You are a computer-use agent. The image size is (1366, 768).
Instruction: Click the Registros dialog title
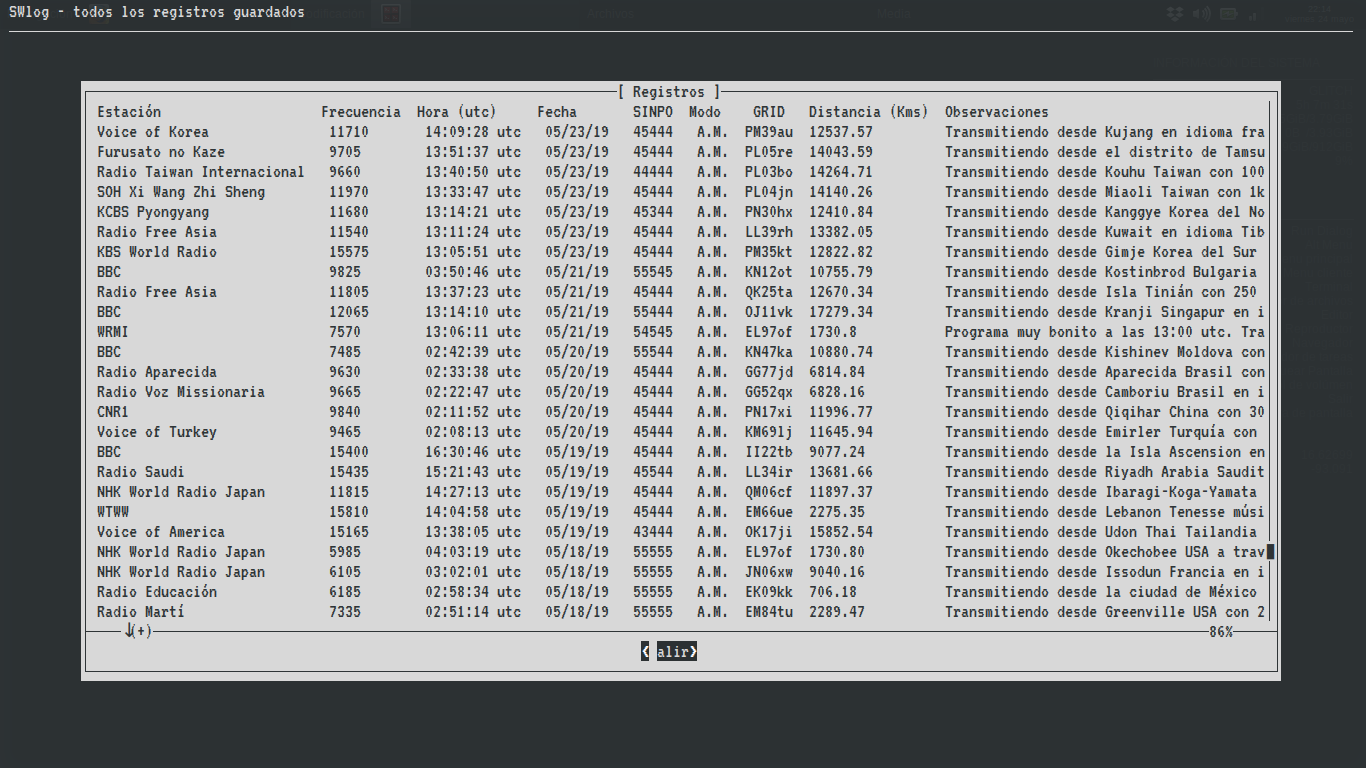pyautogui.click(x=669, y=92)
